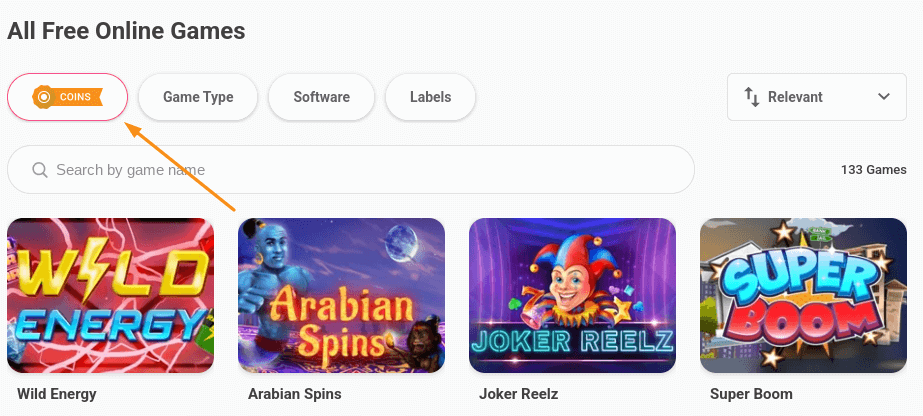Click the chevron in sort dropdown

[x=884, y=96]
